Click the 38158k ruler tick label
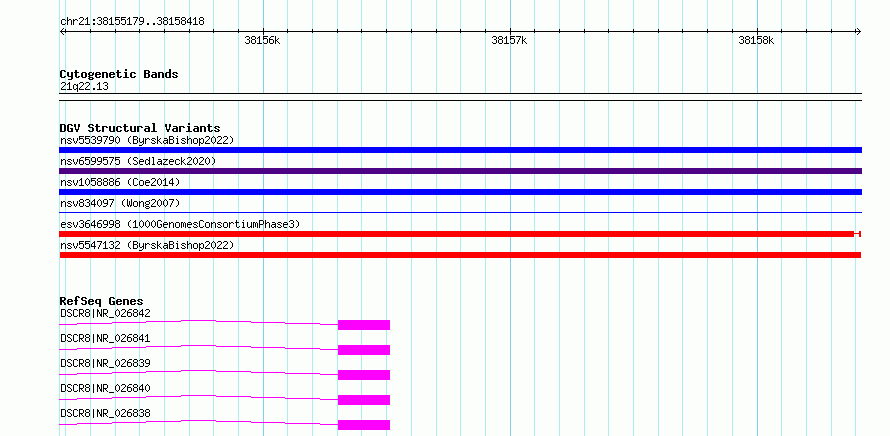The height and width of the screenshot is (436, 890). pyautogui.click(x=756, y=41)
